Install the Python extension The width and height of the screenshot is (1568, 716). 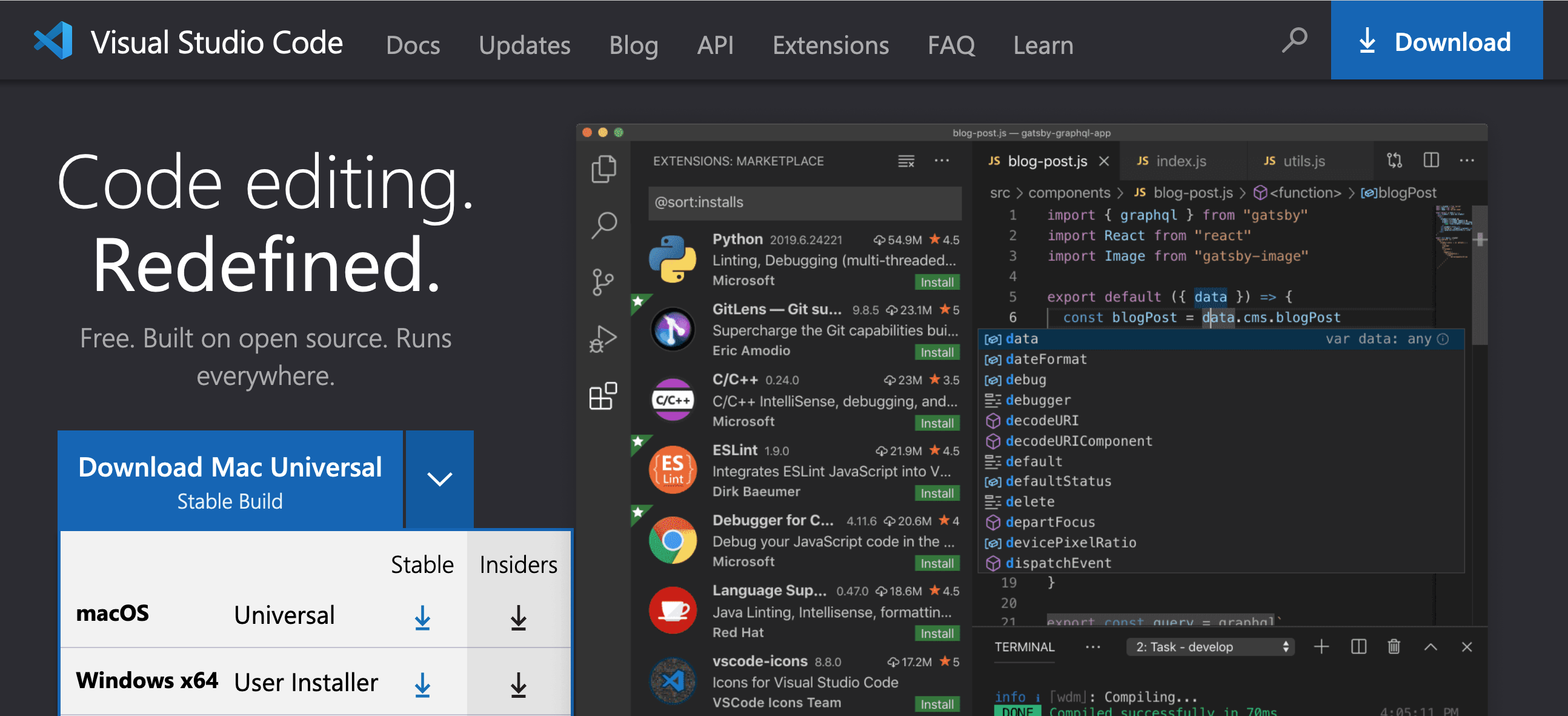point(937,282)
